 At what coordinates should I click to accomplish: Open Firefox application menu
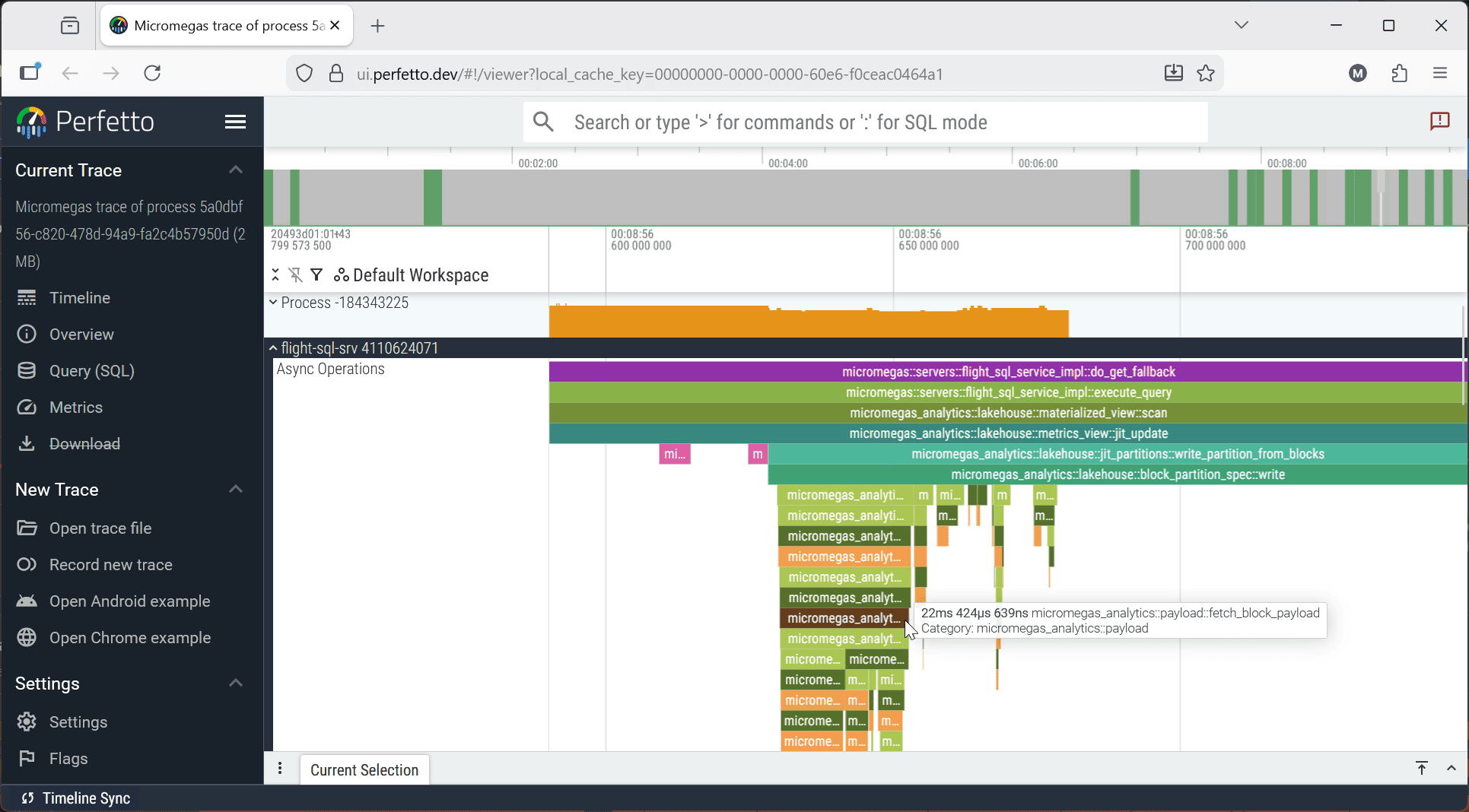click(1440, 73)
